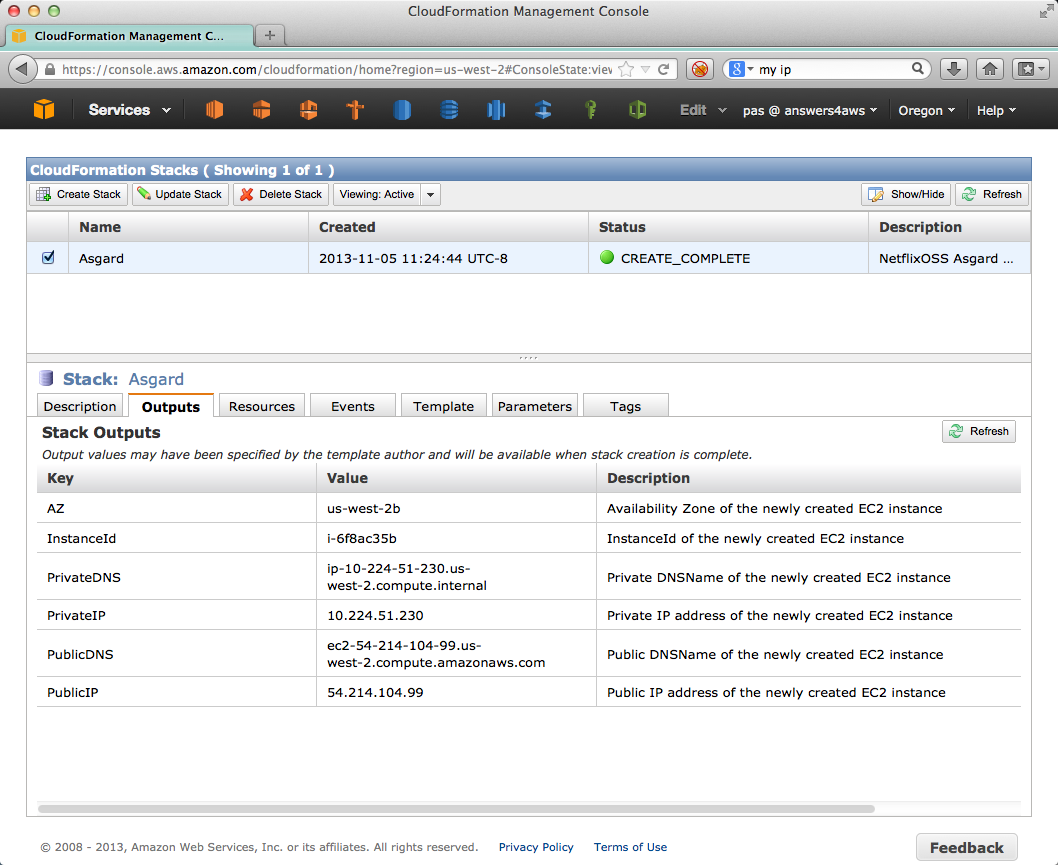Open the browser downloads arrow icon
Viewport: 1058px width, 865px height.
click(x=953, y=69)
